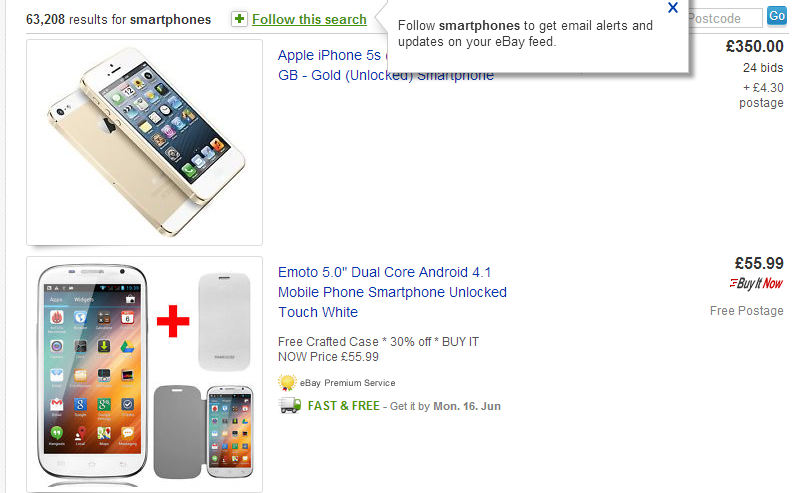Open the Emoto white phone product thumbnail

point(144,374)
